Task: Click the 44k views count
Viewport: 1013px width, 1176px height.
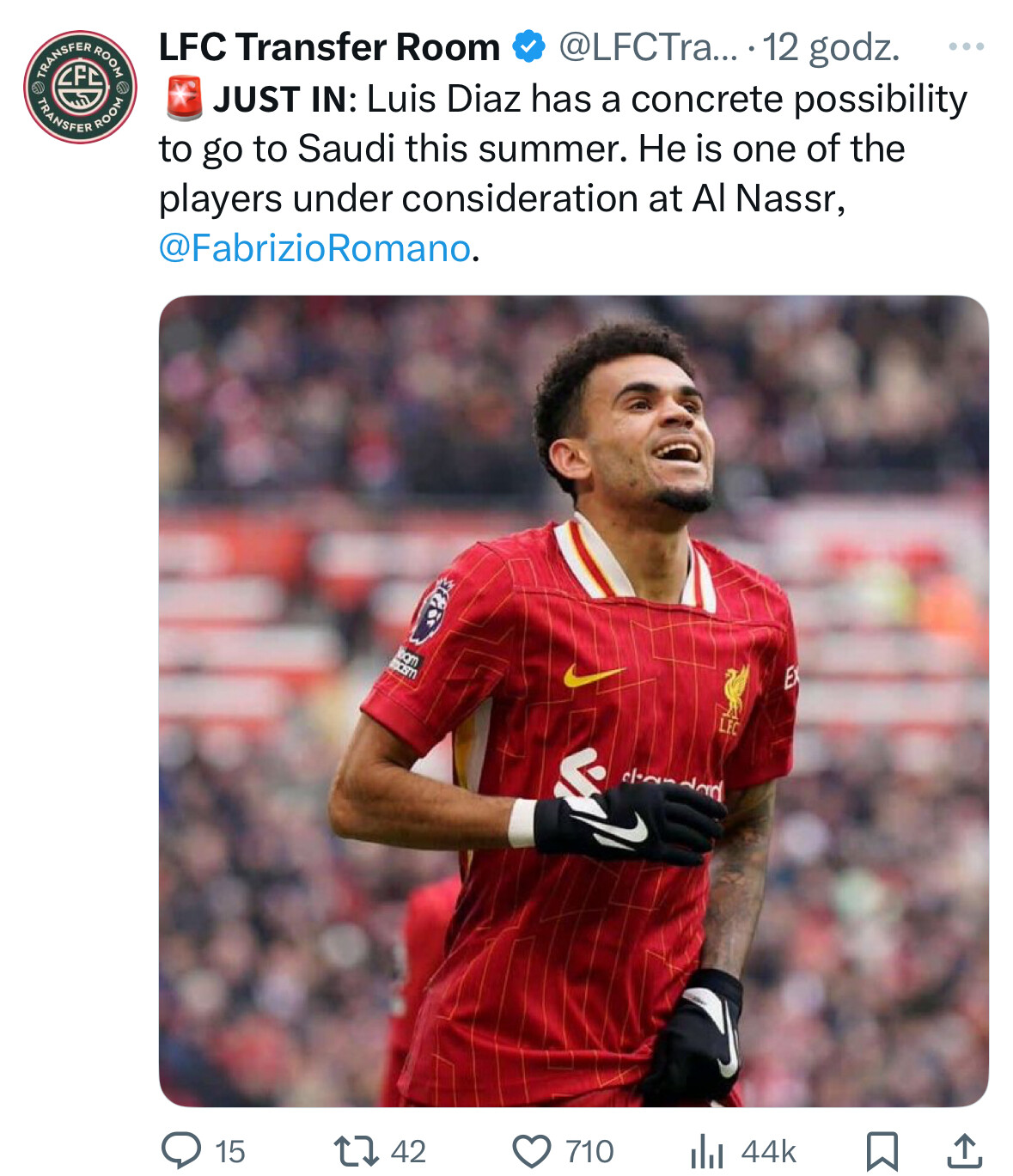Action: tap(768, 1152)
